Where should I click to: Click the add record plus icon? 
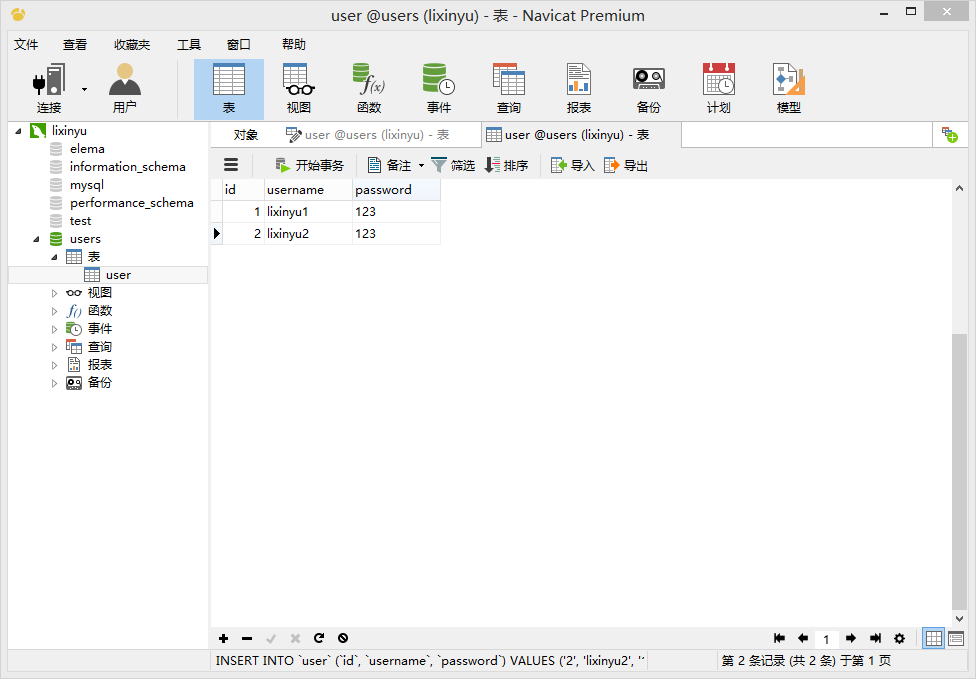click(223, 638)
